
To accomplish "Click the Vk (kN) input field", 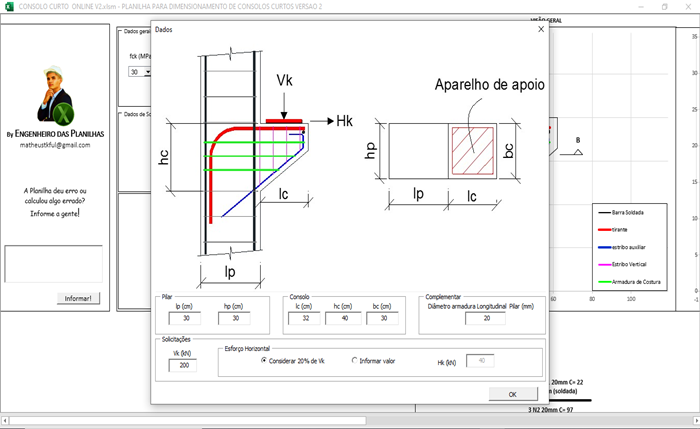I will click(x=184, y=366).
